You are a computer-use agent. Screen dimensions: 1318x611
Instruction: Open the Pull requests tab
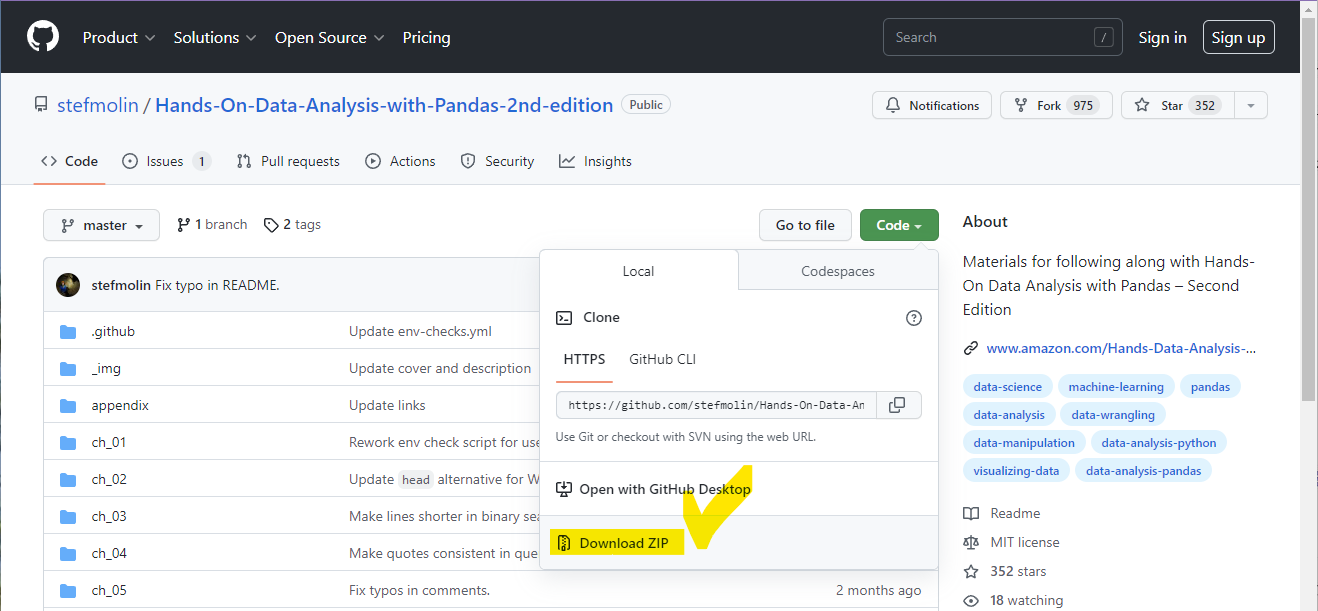pos(288,161)
